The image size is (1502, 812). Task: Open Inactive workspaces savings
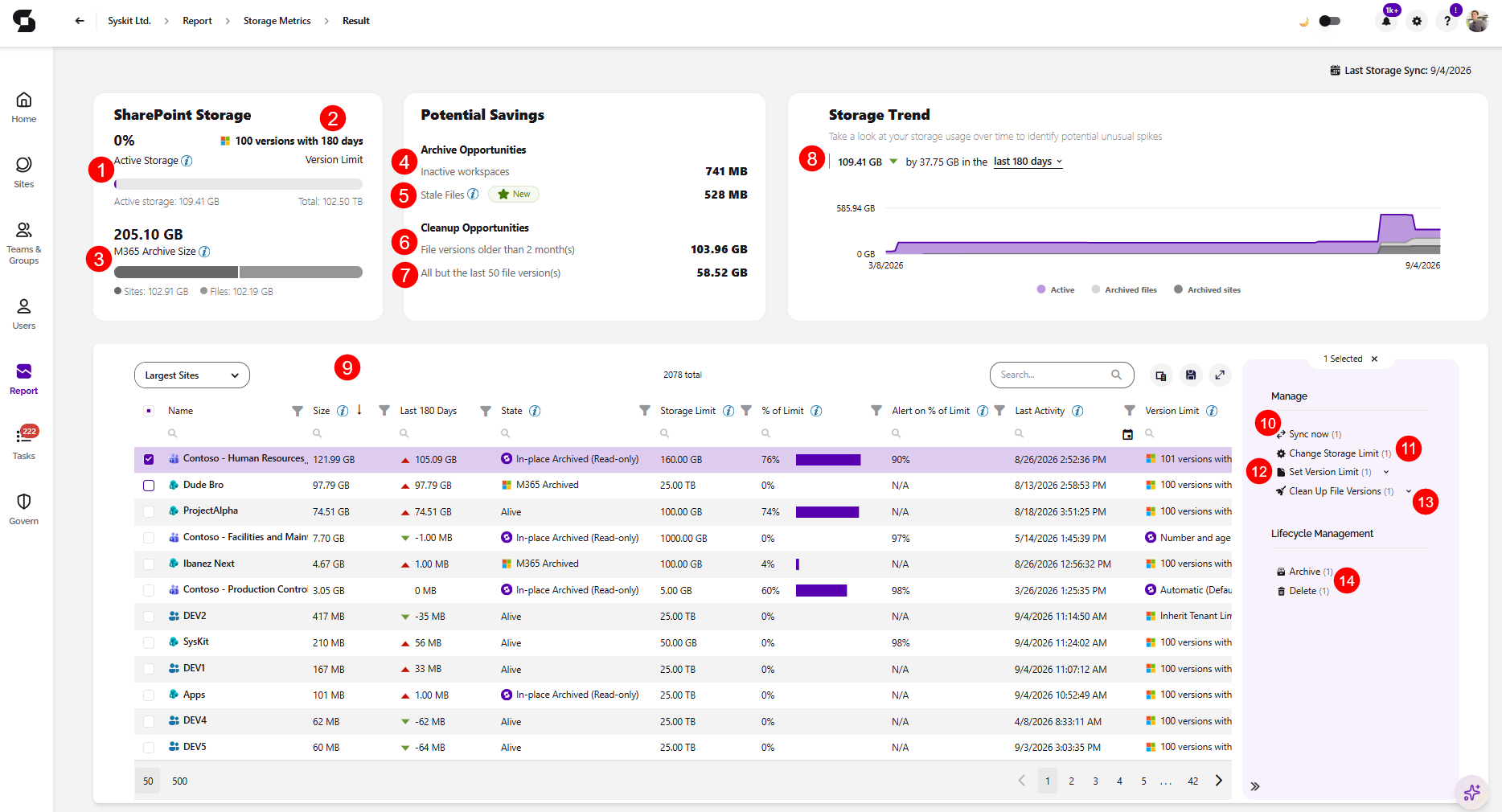[465, 171]
